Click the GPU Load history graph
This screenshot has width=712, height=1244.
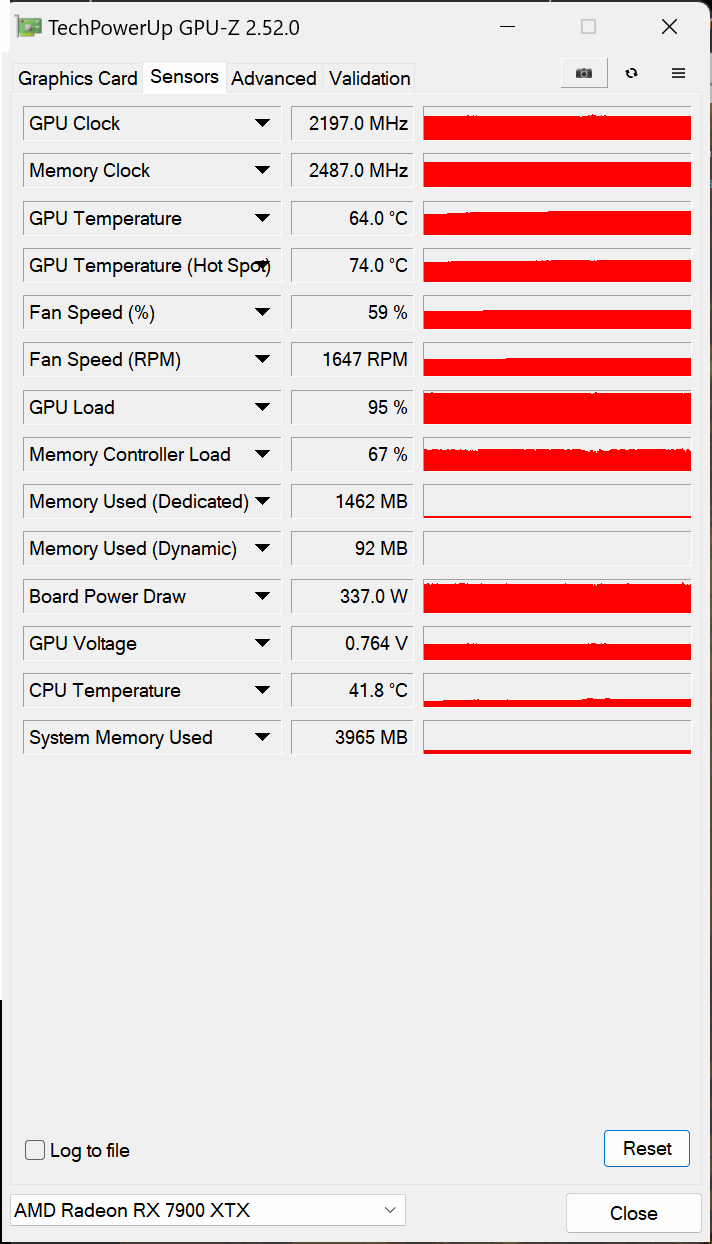point(557,407)
